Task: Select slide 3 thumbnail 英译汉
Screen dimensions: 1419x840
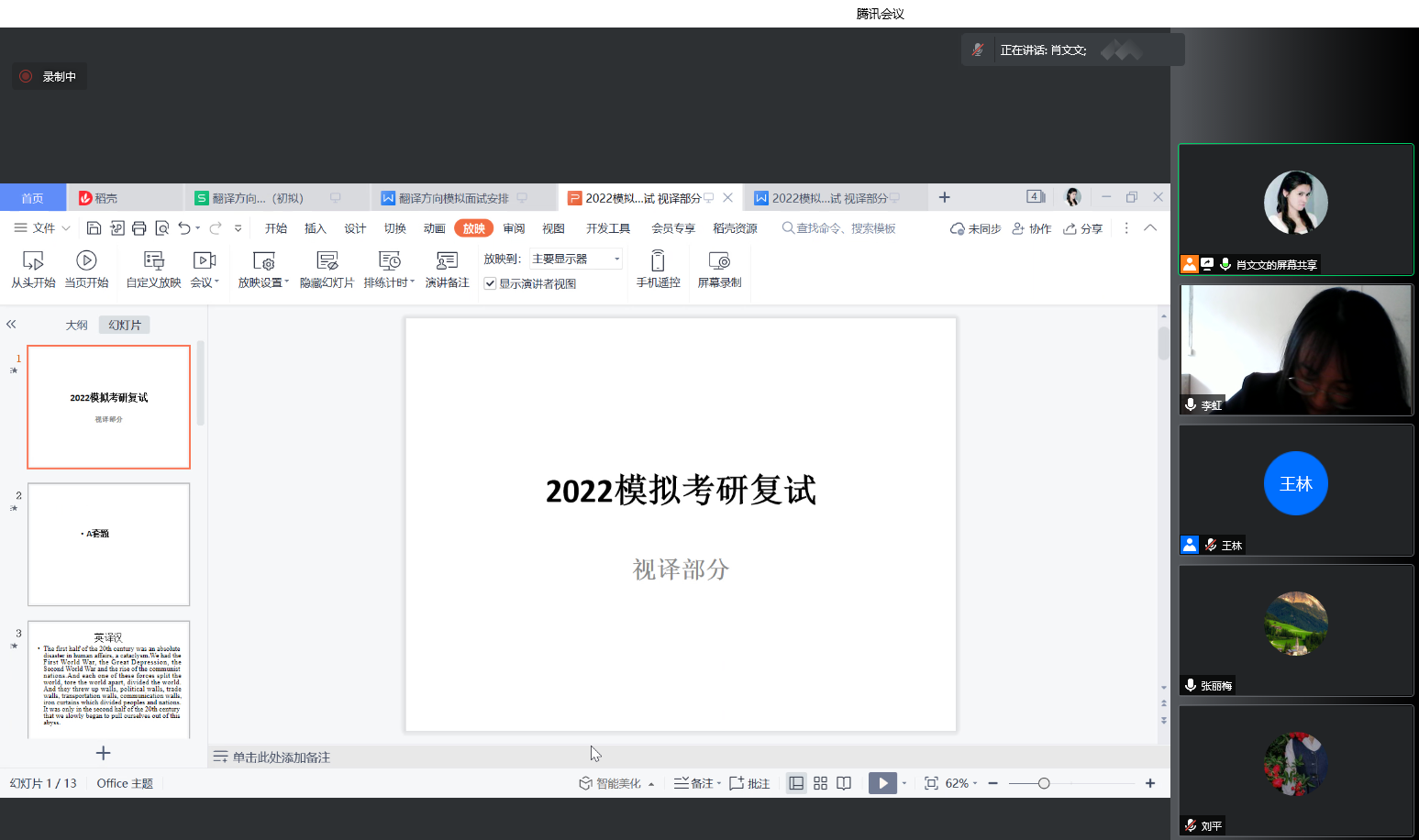Action: point(109,679)
